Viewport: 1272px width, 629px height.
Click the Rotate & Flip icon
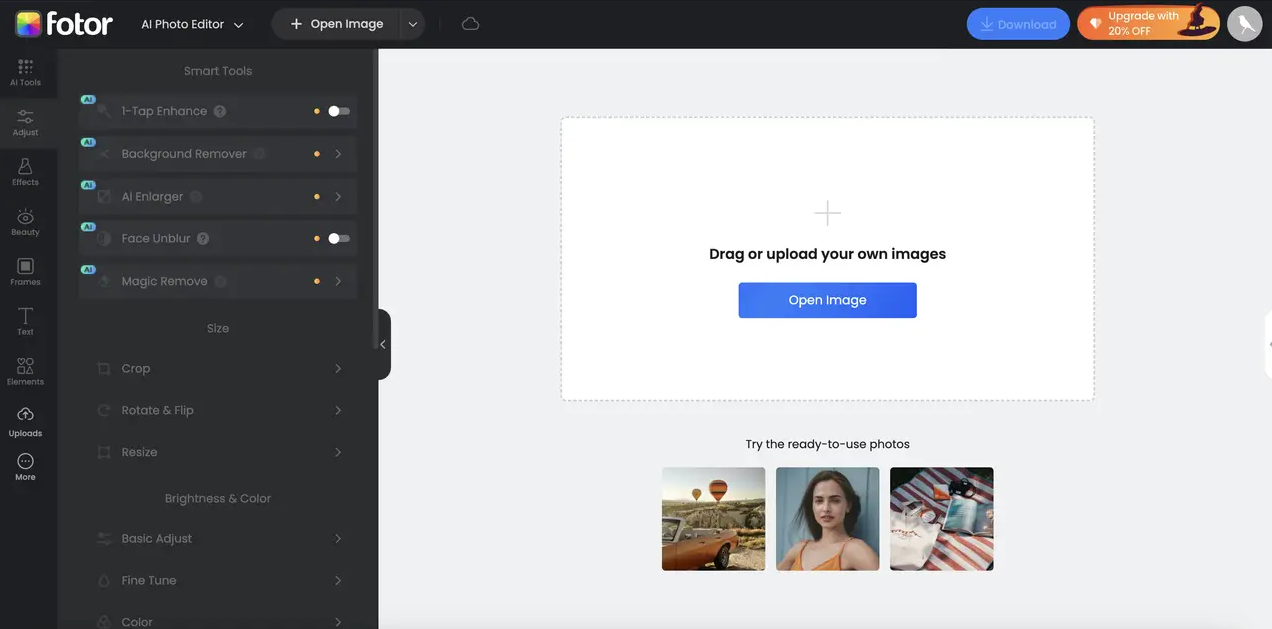(x=104, y=411)
